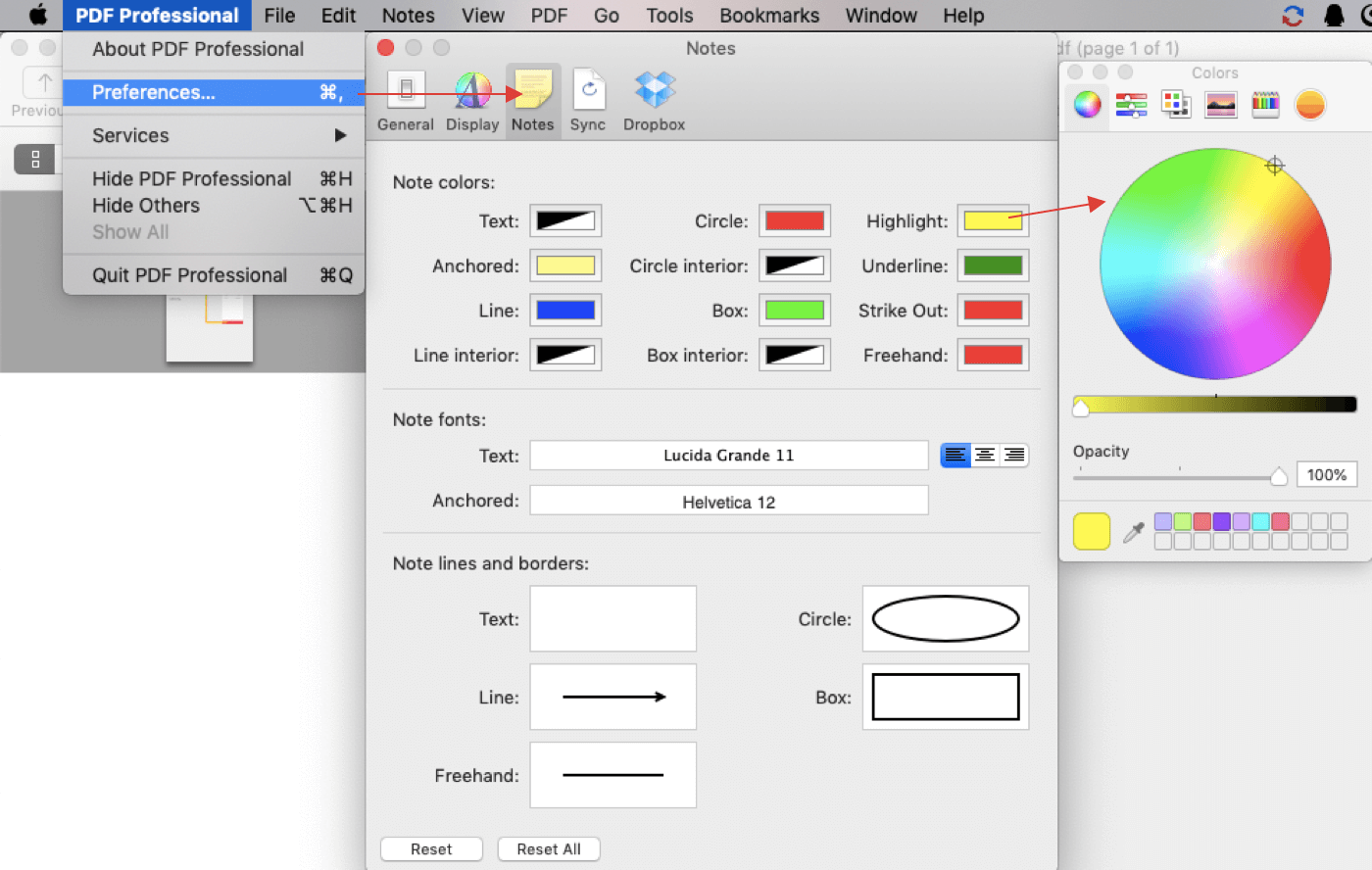Click the Opacity slider handle
1372x870 pixels.
pos(1279,476)
